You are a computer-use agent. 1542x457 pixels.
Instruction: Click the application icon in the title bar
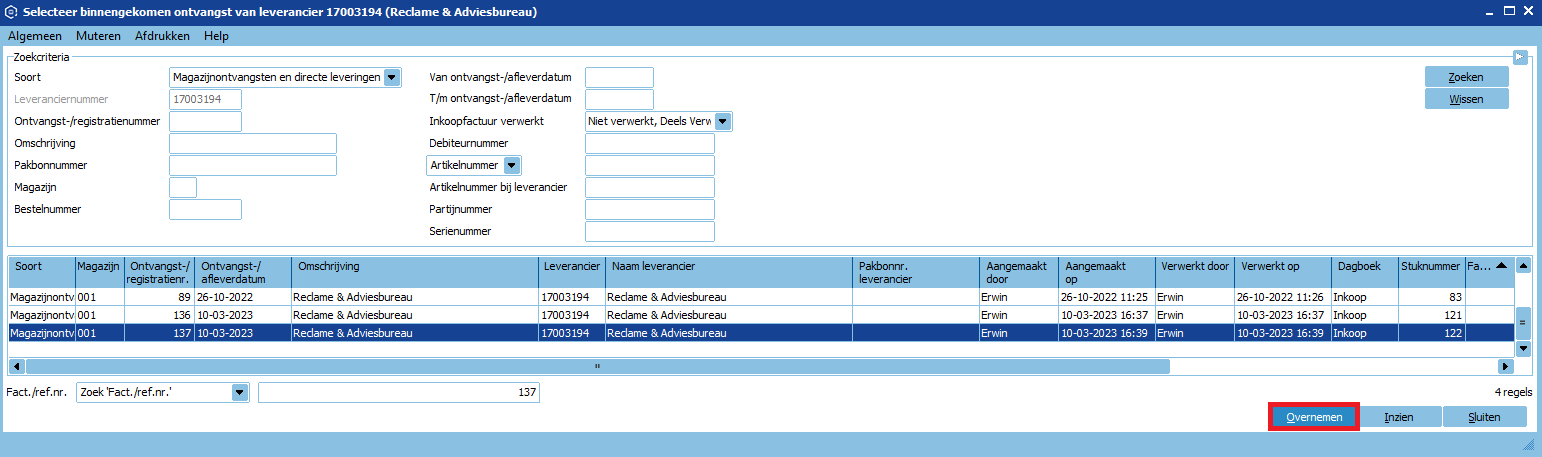pyautogui.click(x=11, y=12)
